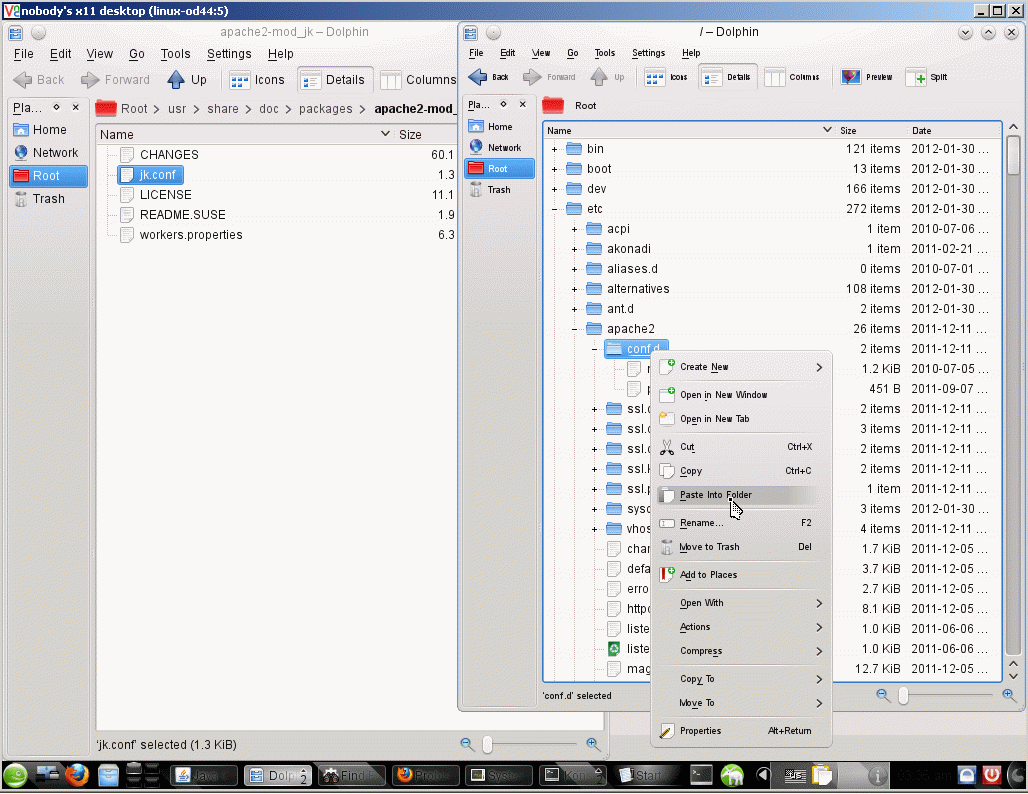Select Details view in apache2-mod_jk window
1028x794 pixels.
(x=335, y=80)
